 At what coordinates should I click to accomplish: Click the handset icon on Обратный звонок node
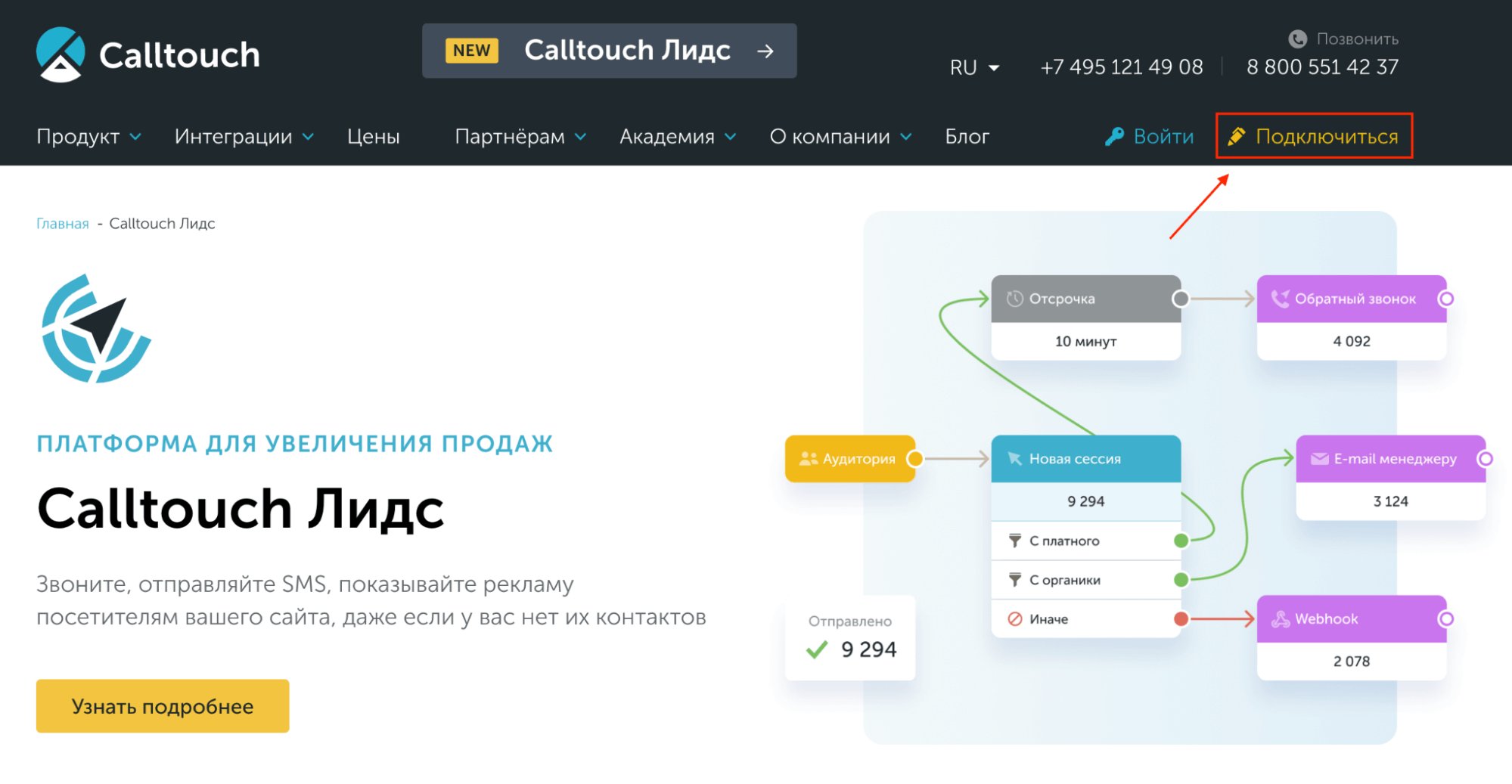[1280, 298]
